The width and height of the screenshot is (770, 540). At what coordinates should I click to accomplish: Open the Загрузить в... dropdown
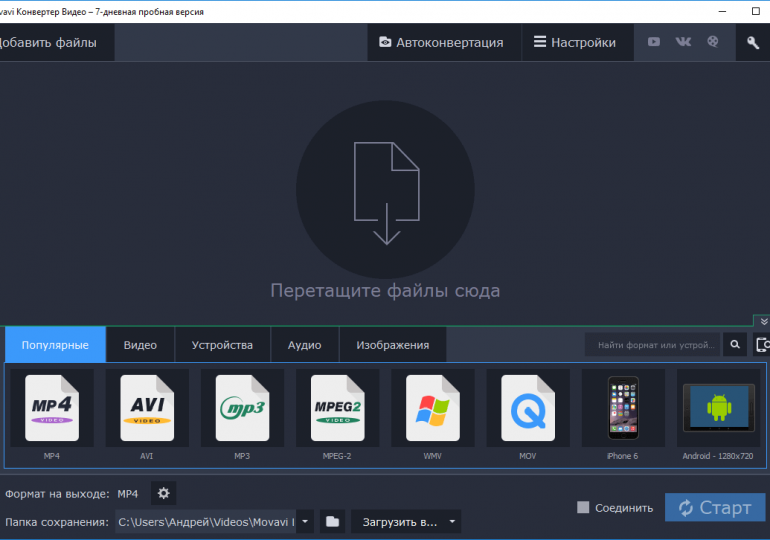point(405,521)
